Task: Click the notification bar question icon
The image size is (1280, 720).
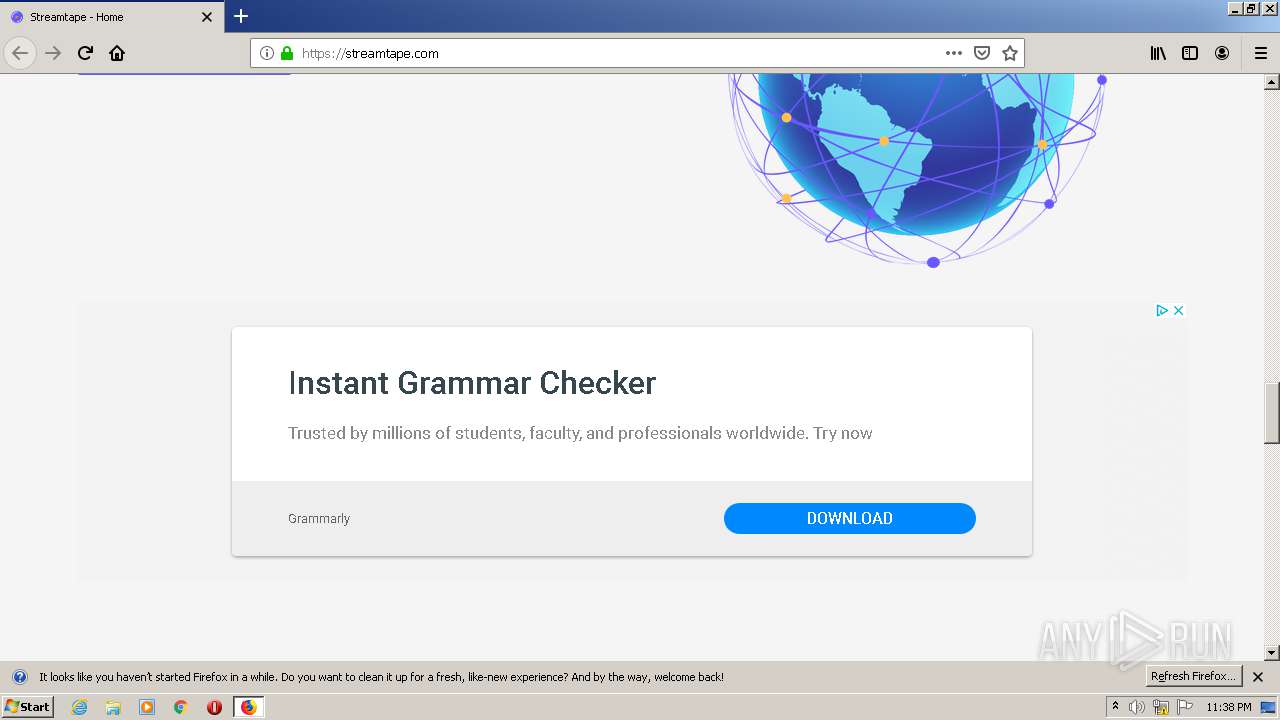Action: (x=19, y=677)
